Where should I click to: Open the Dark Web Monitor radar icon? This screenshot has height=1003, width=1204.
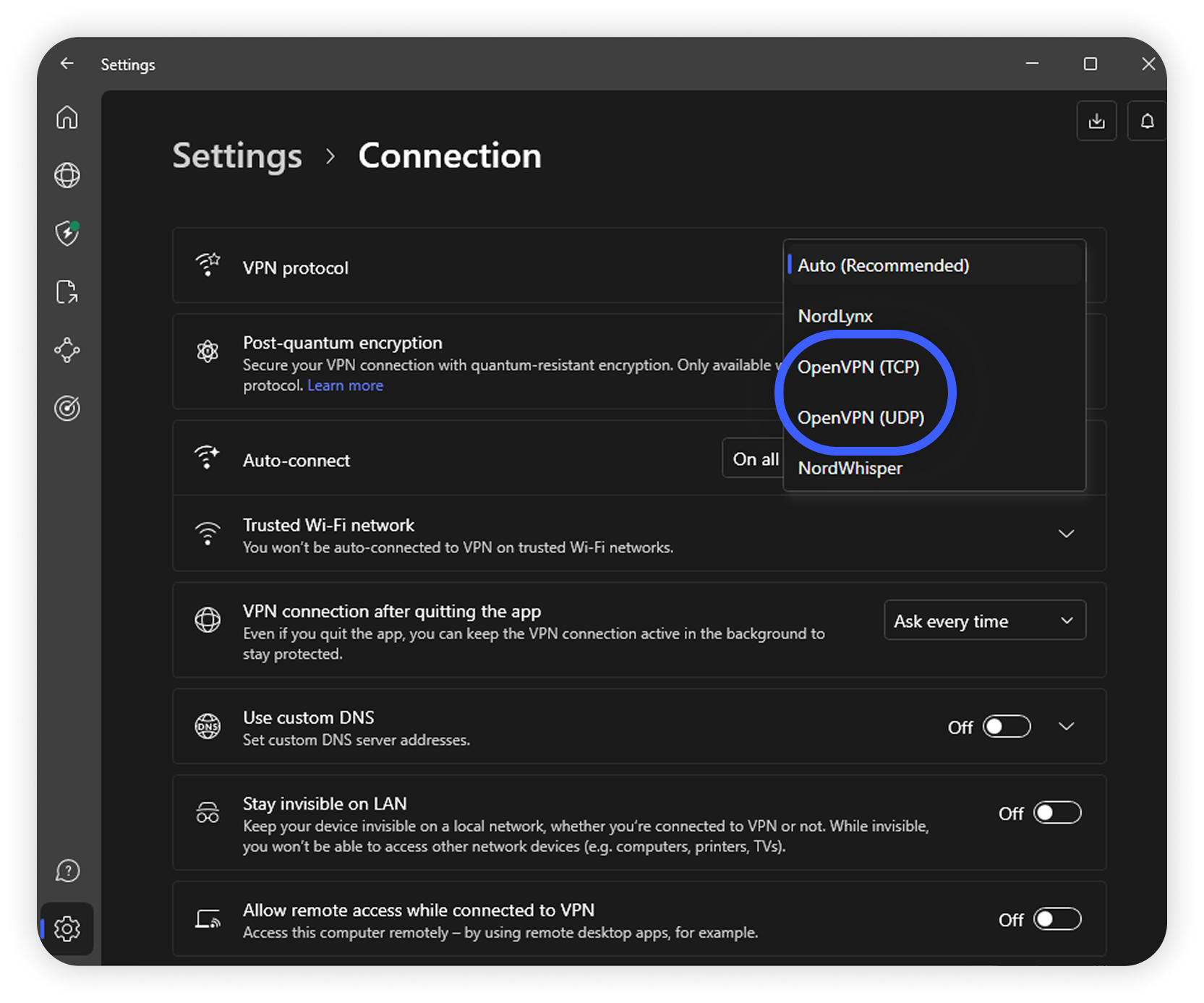click(x=67, y=409)
